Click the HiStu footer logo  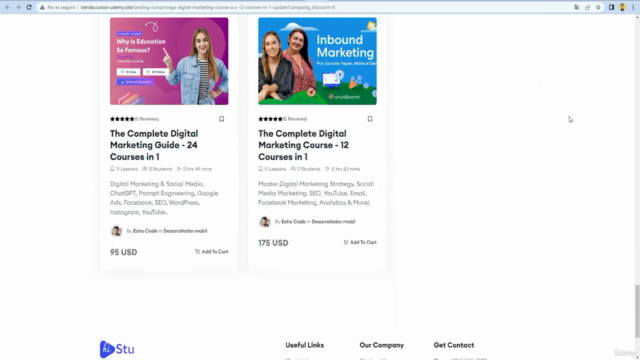(117, 349)
